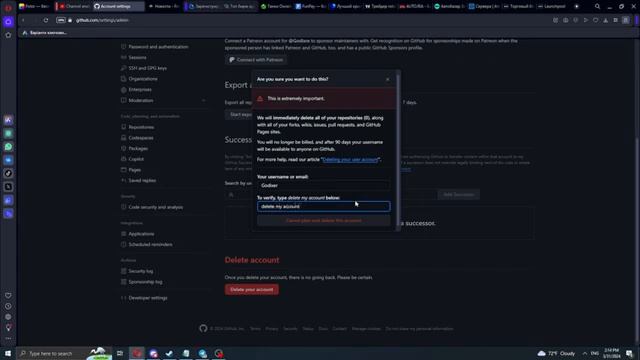
Task: Click the VPN badge in address bar
Action: click(60, 20)
